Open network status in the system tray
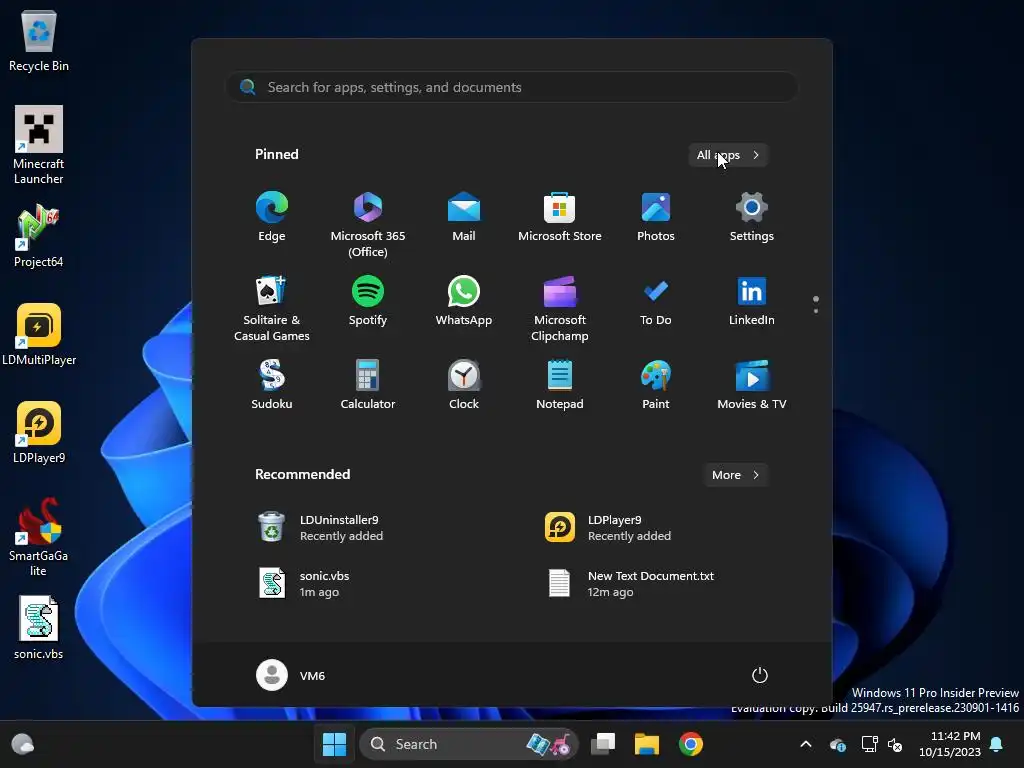Screen dimensions: 1024x768 [869, 744]
